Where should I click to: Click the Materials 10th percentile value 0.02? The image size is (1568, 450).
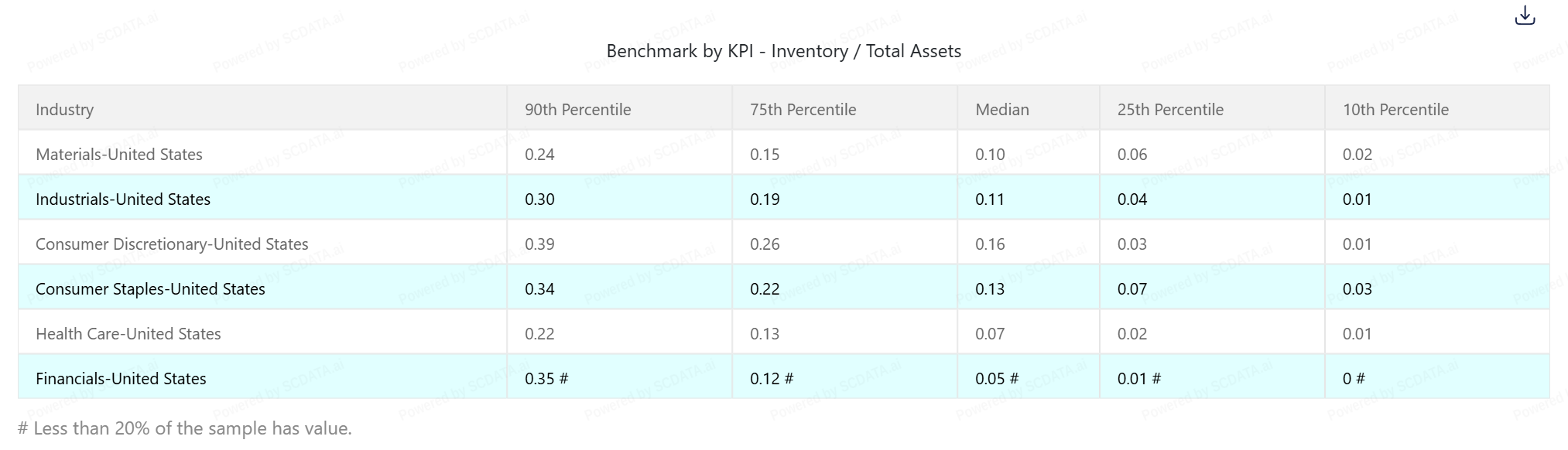(x=1357, y=155)
